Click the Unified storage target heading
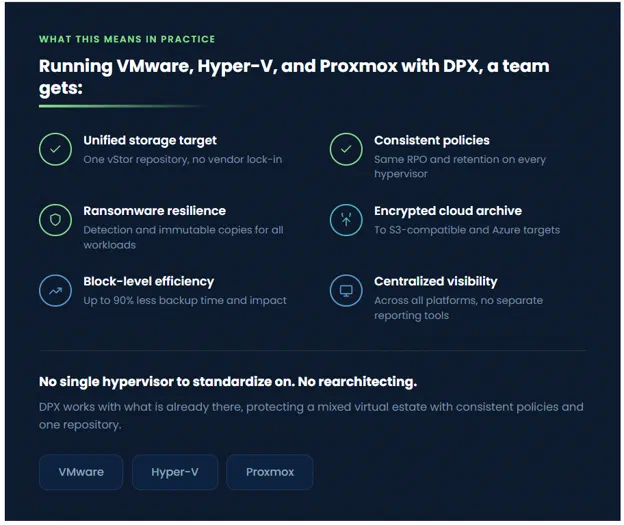 click(150, 141)
